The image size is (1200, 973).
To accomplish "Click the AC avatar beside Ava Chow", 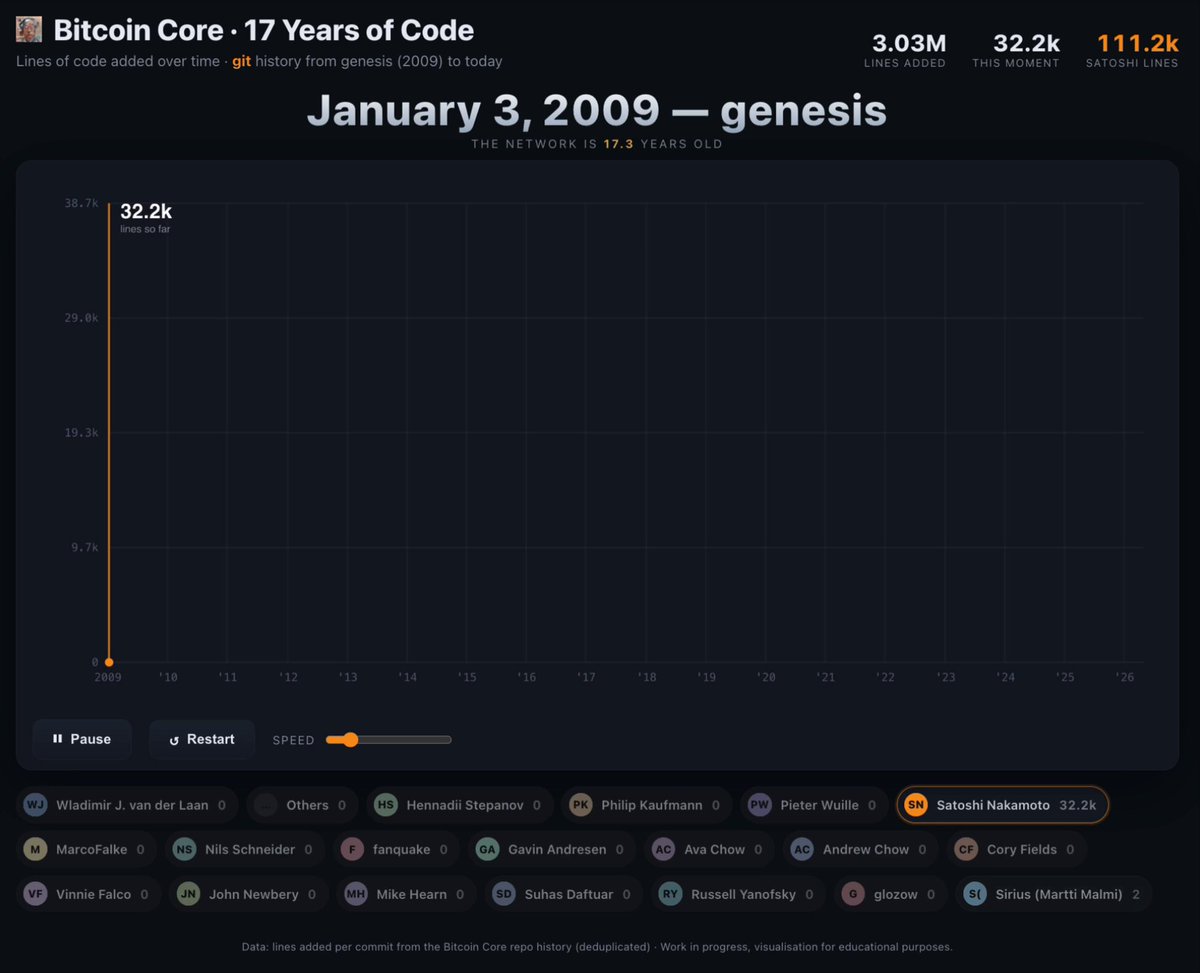I will click(663, 849).
